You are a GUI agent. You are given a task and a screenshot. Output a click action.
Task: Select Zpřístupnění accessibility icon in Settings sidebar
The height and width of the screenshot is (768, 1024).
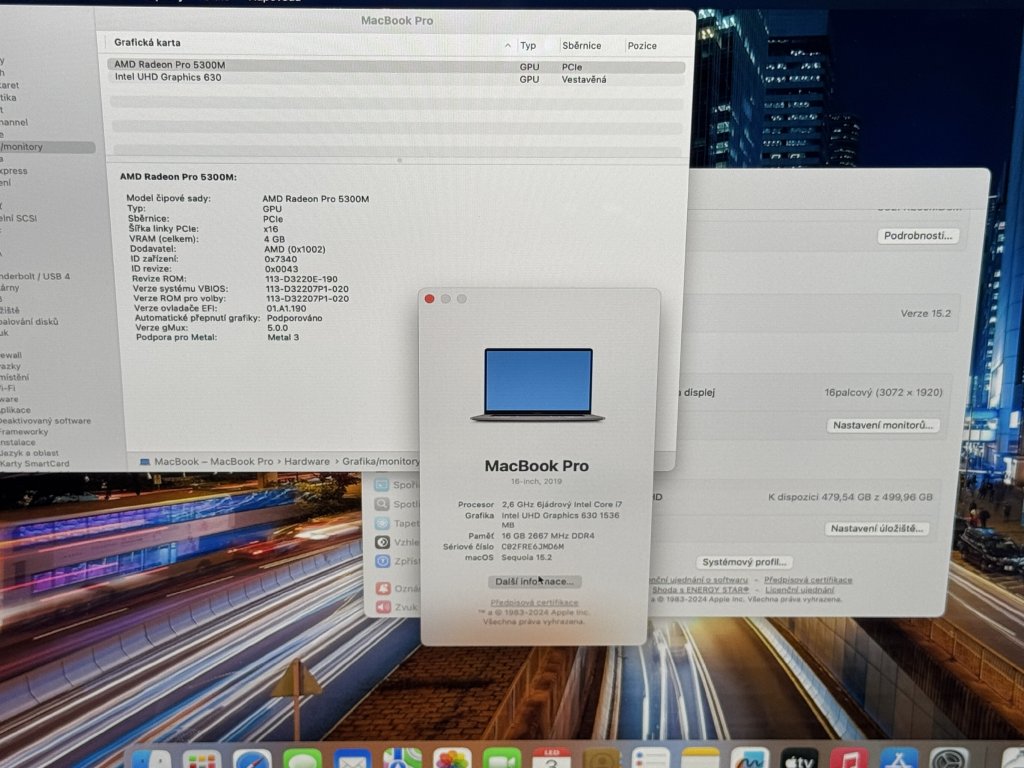click(x=383, y=561)
